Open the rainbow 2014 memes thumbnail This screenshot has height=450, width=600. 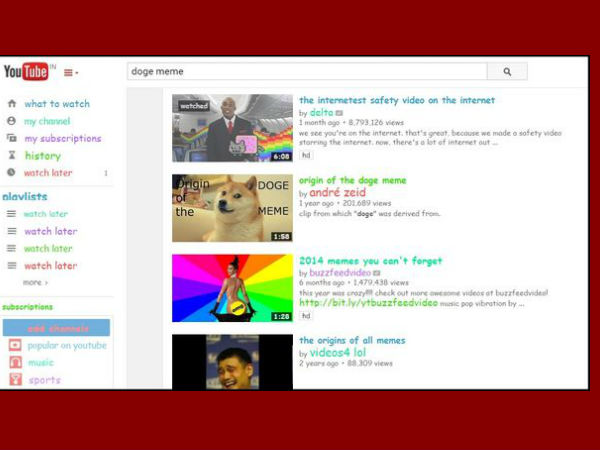[232, 288]
